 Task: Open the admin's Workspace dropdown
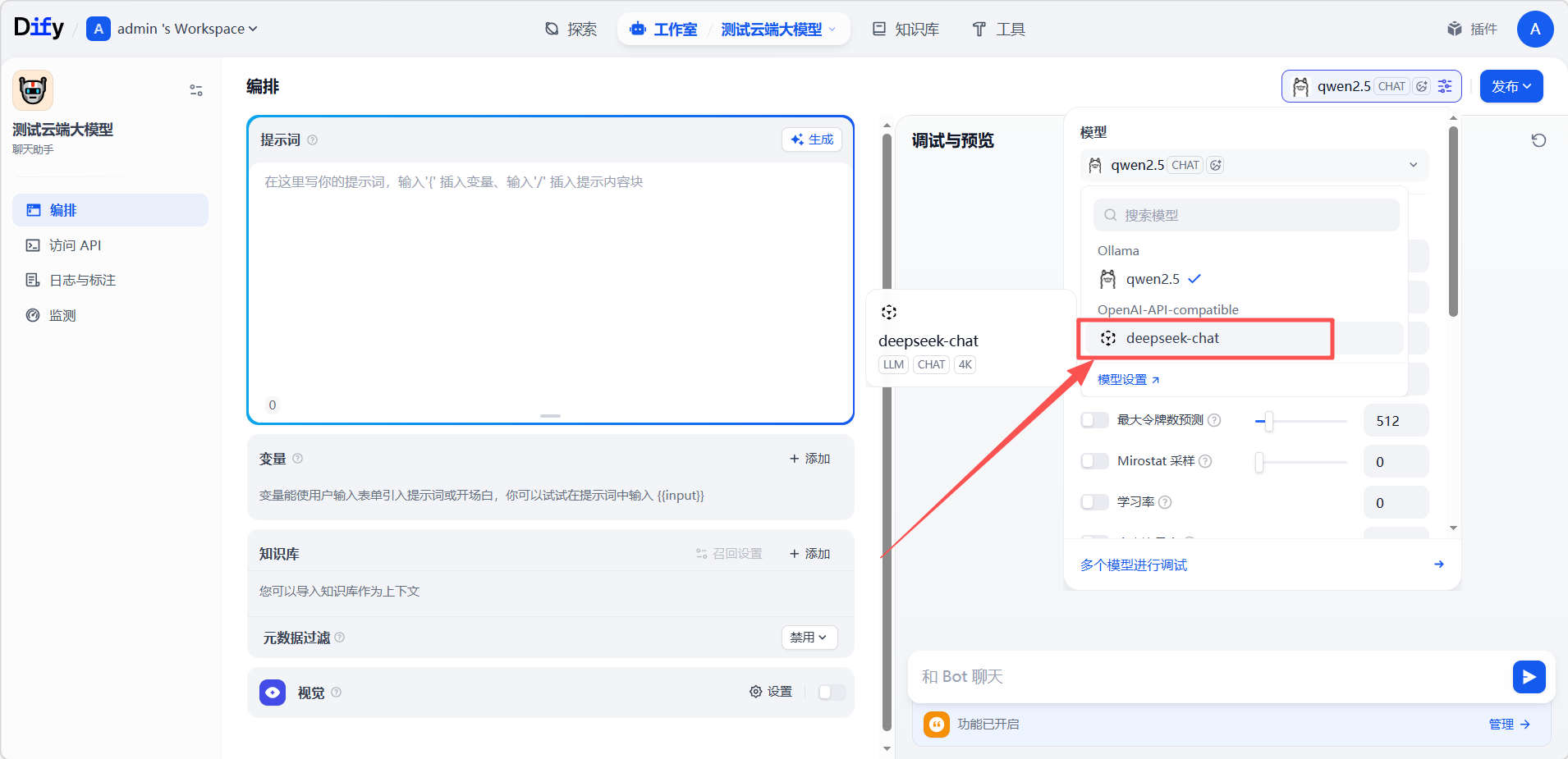click(x=186, y=29)
